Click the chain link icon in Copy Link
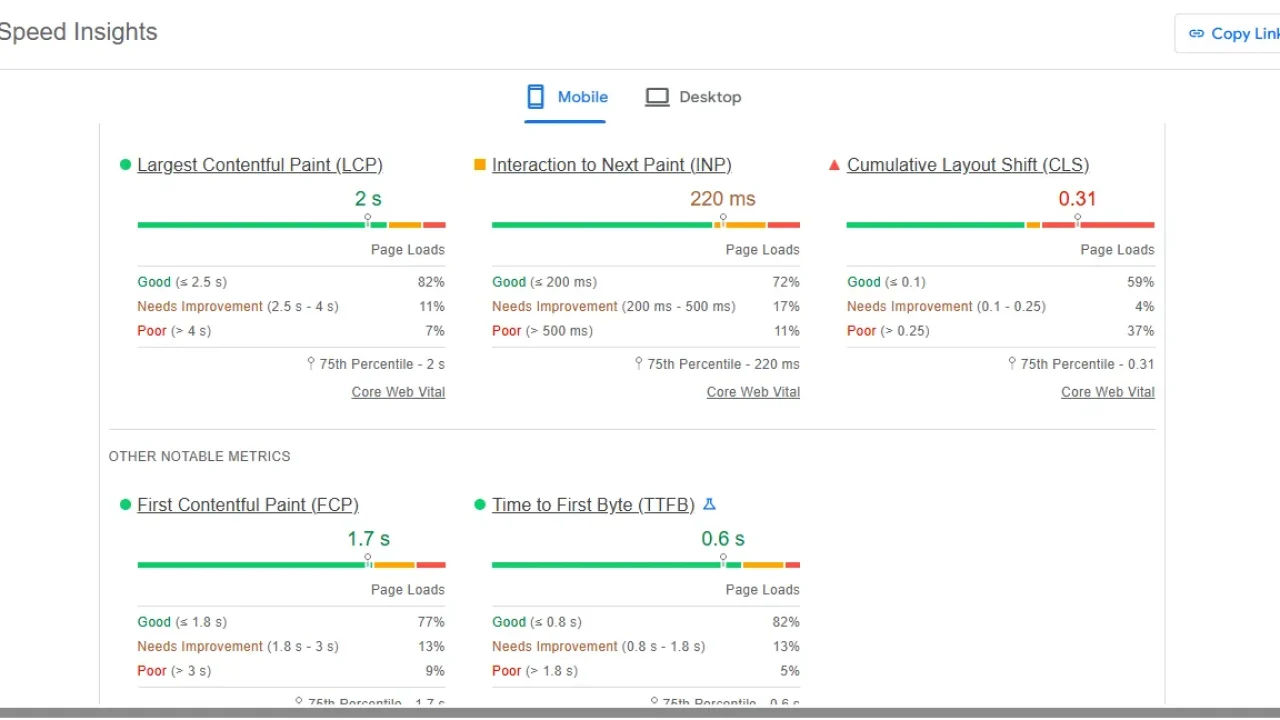This screenshot has height=720, width=1280. pos(1197,33)
